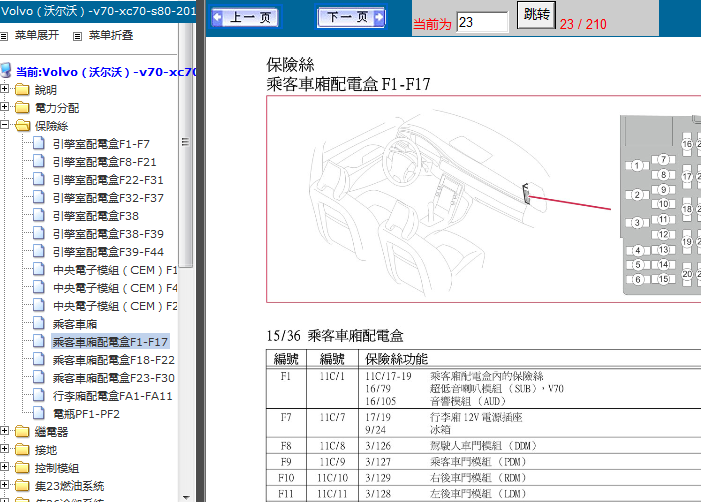Click the 右後車門模組 (RDM) table entry
The width and height of the screenshot is (701, 502).
pyautogui.click(x=478, y=478)
